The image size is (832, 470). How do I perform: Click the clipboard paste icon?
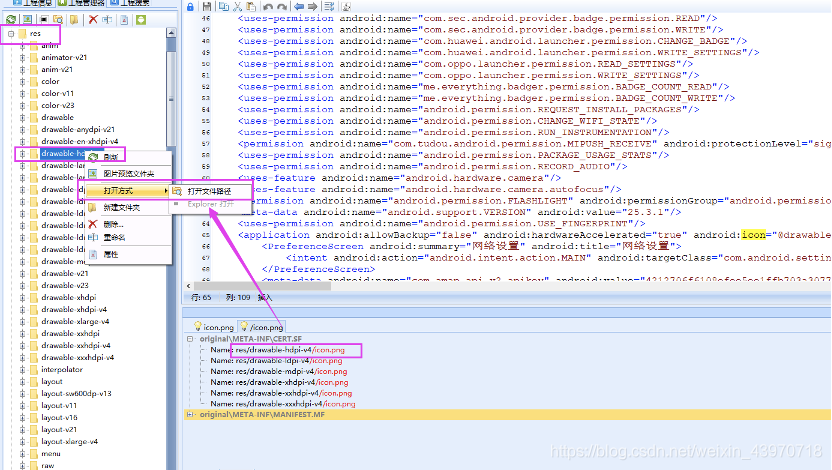(x=251, y=6)
